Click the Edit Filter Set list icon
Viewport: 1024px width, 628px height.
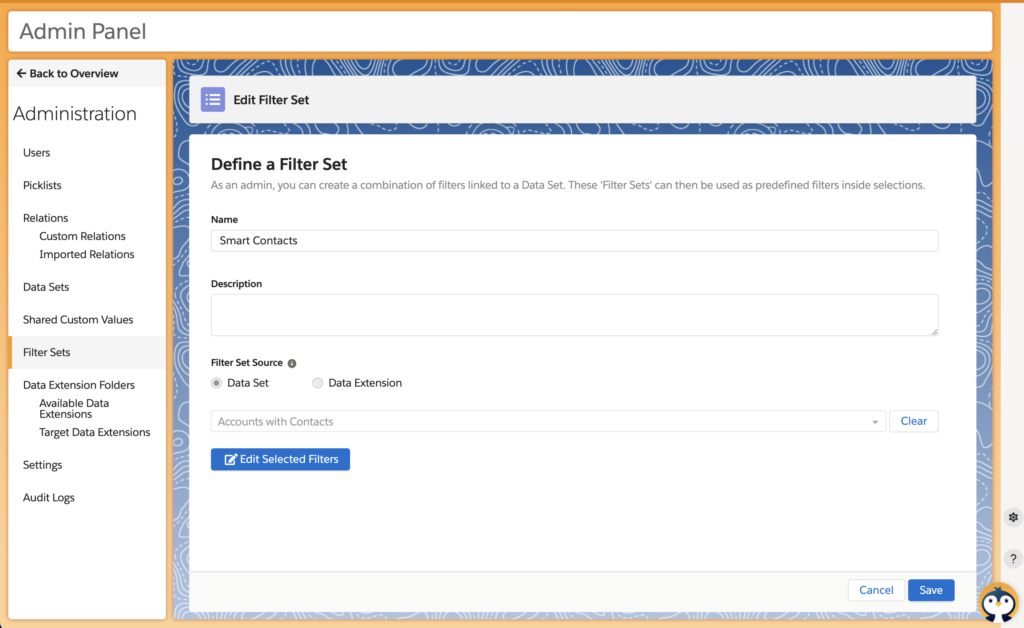tap(213, 100)
